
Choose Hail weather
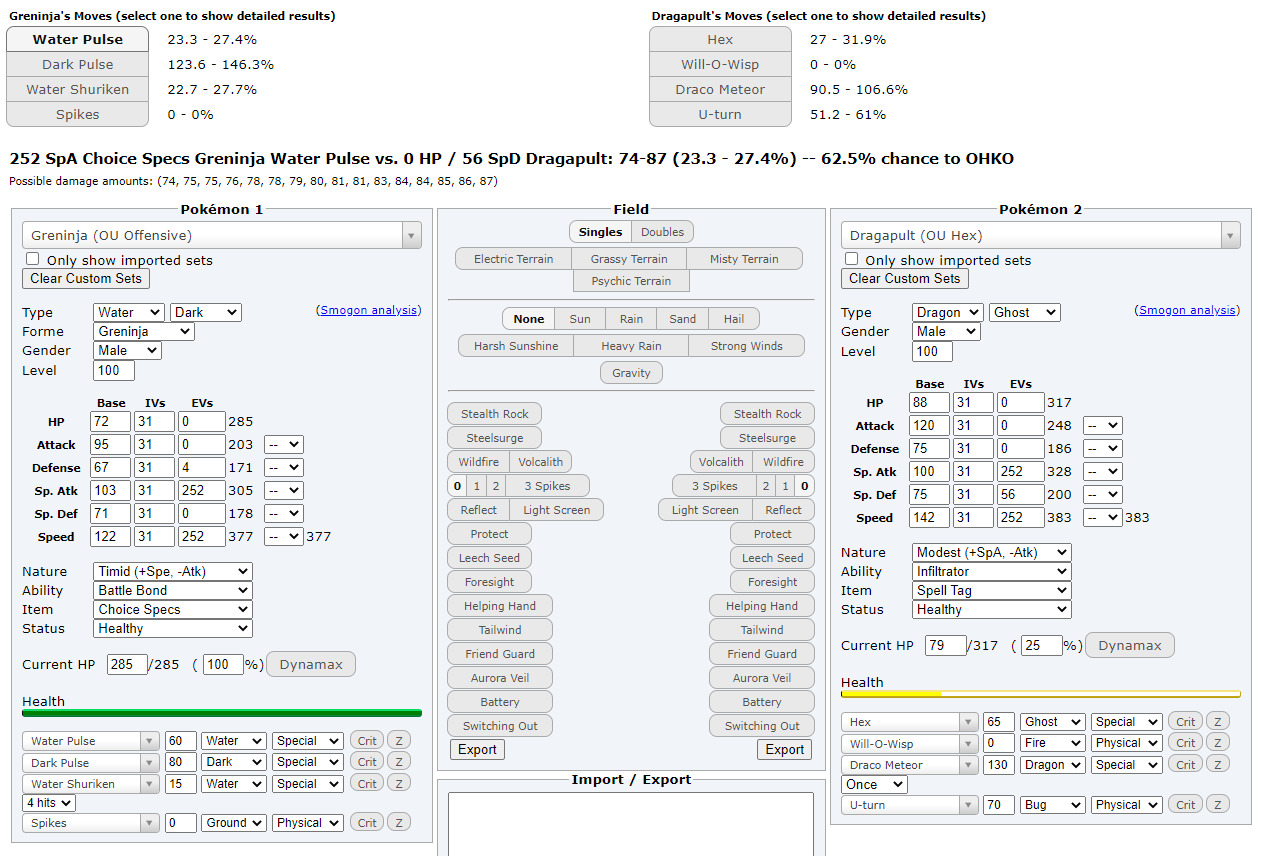tap(734, 319)
